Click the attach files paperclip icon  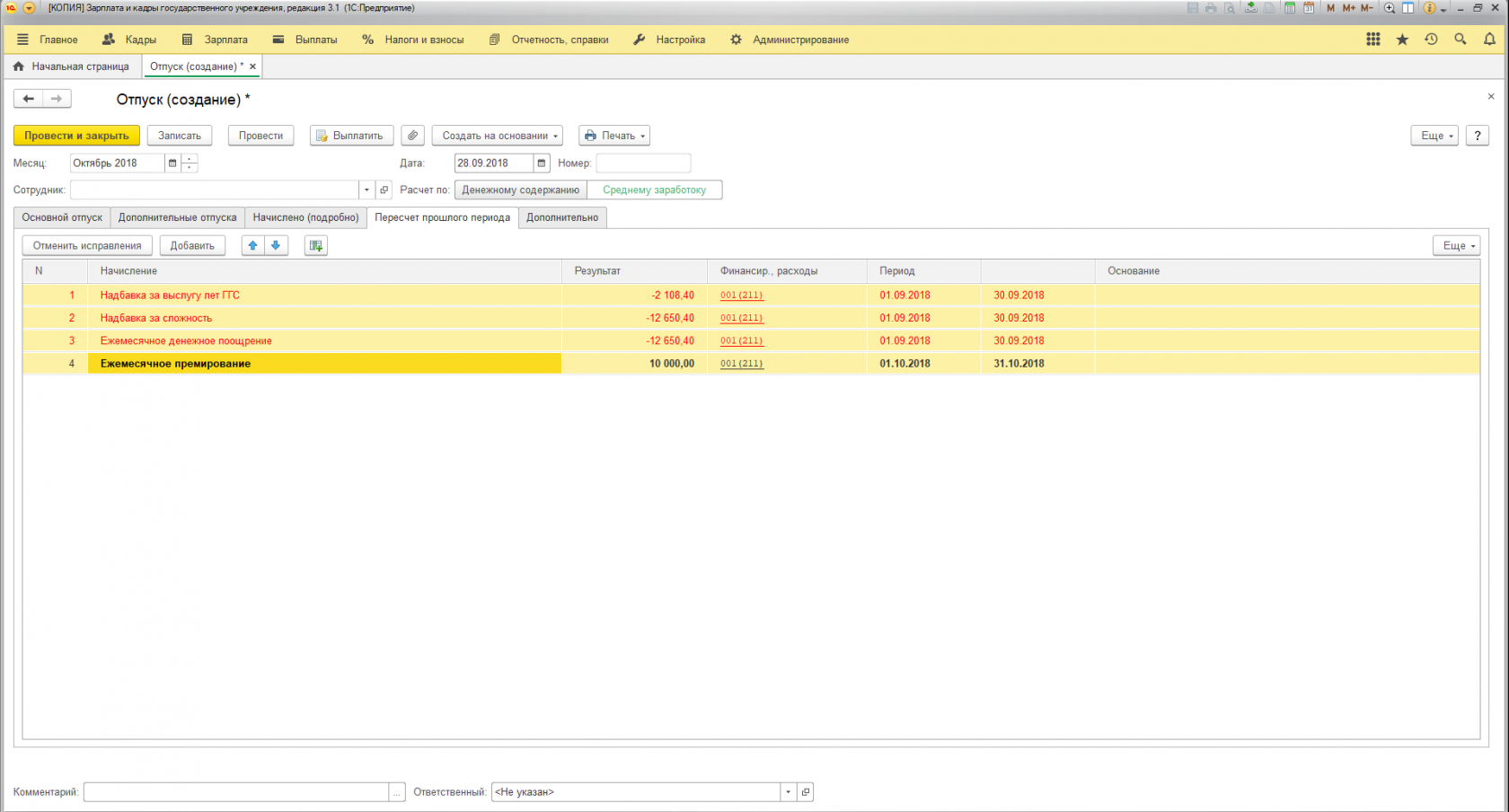(412, 136)
